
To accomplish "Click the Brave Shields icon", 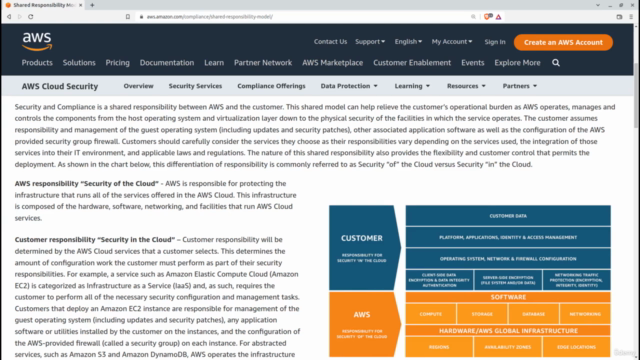I will (x=488, y=17).
